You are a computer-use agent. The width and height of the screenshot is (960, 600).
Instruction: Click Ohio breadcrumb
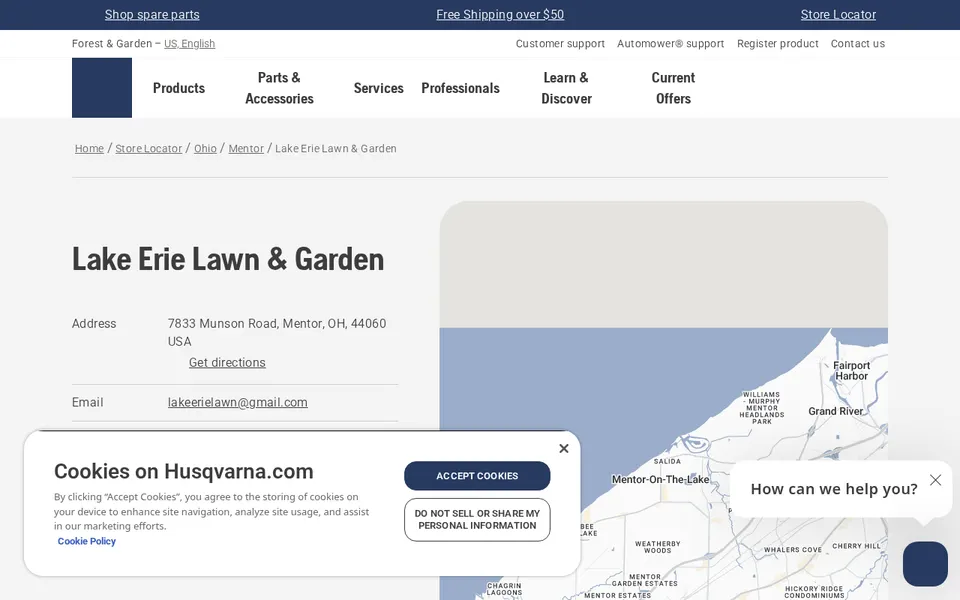(x=205, y=149)
